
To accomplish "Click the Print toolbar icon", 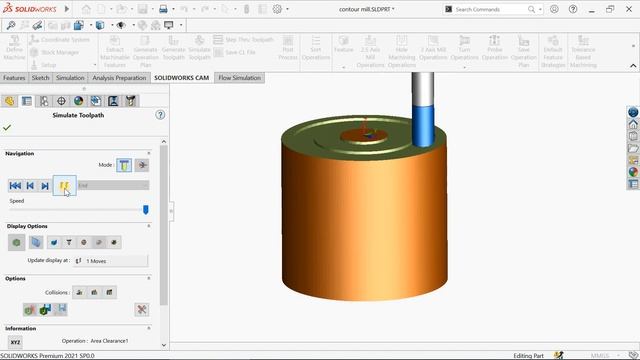I will (x=163, y=9).
